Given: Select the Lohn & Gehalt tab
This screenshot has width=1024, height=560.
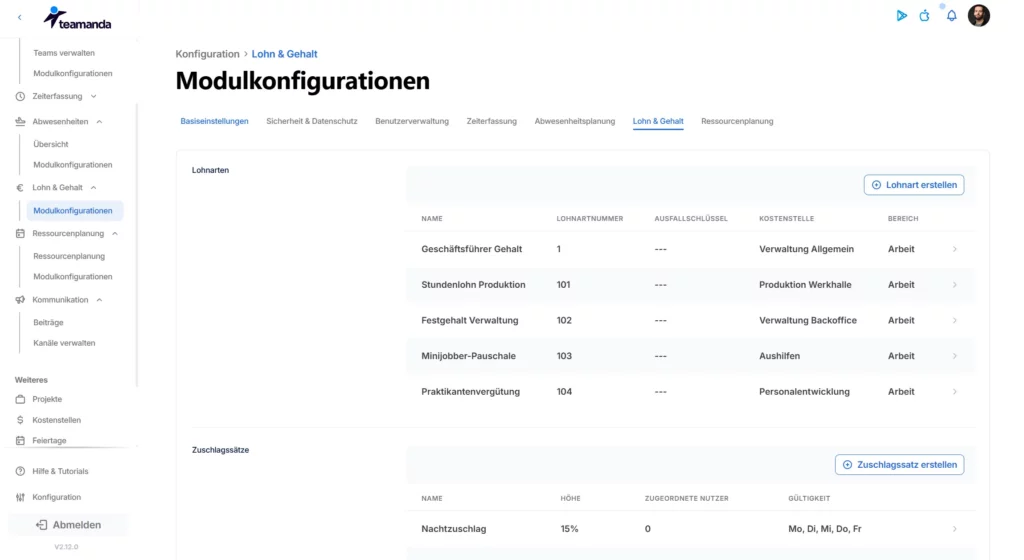Looking at the screenshot, I should pos(658,121).
